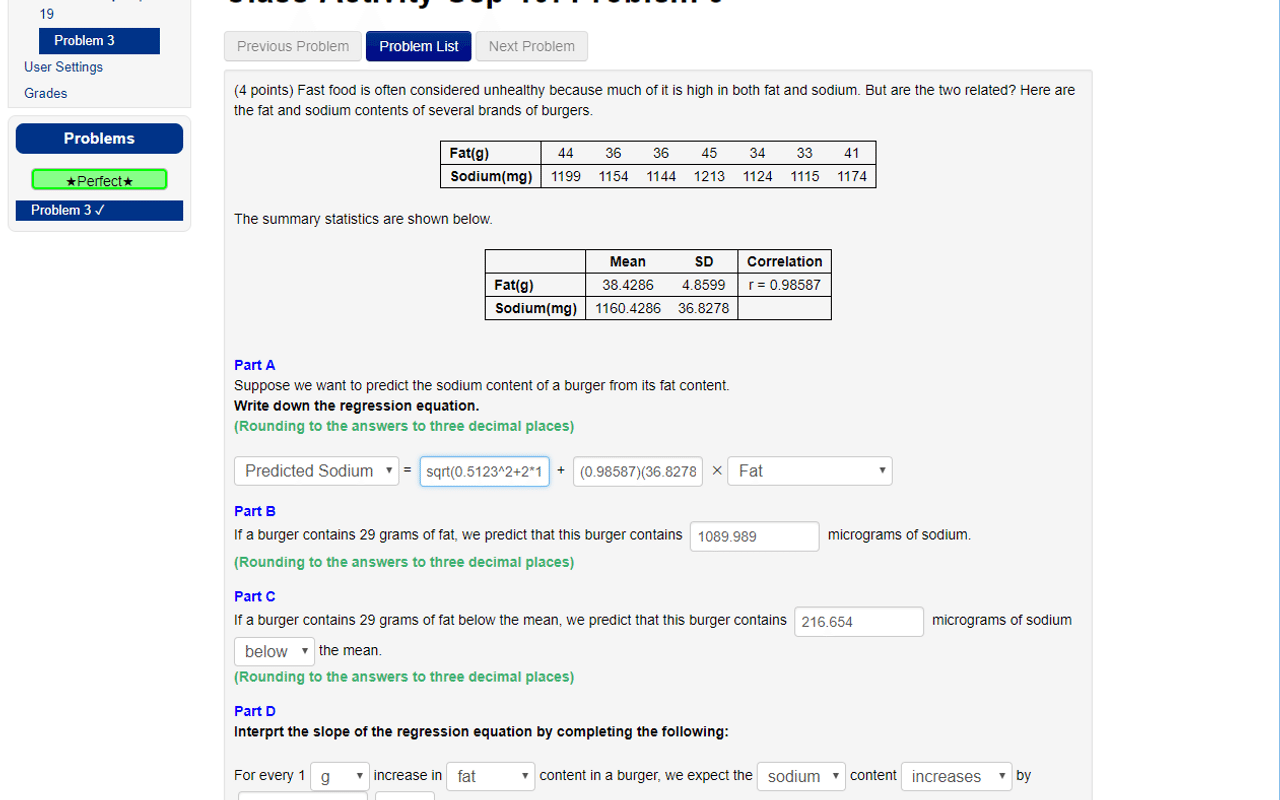1280x800 pixels.
Task: Click the Part C heading
Action: (x=255, y=596)
